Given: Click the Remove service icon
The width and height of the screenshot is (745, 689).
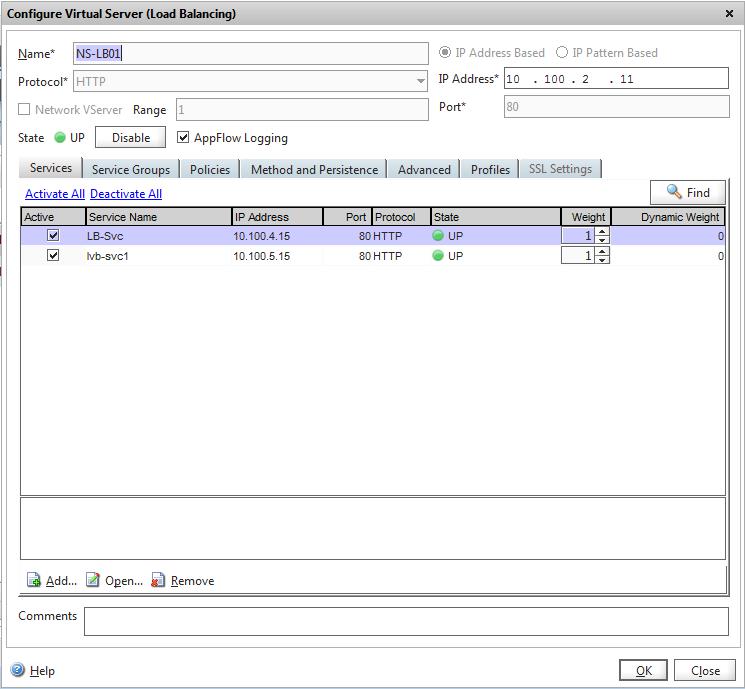Looking at the screenshot, I should click(x=158, y=580).
